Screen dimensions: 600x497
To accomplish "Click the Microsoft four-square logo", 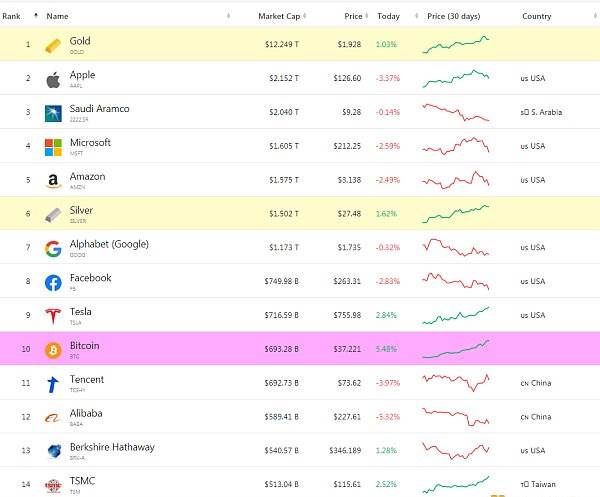I will point(53,147).
